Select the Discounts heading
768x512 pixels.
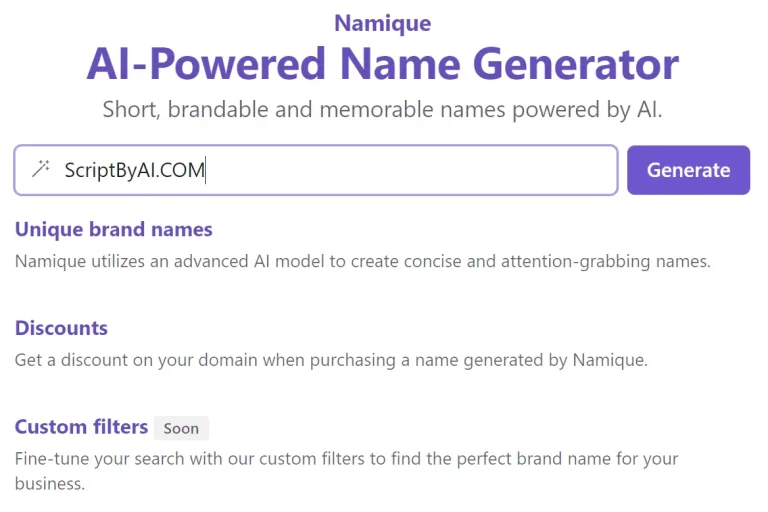(x=61, y=328)
